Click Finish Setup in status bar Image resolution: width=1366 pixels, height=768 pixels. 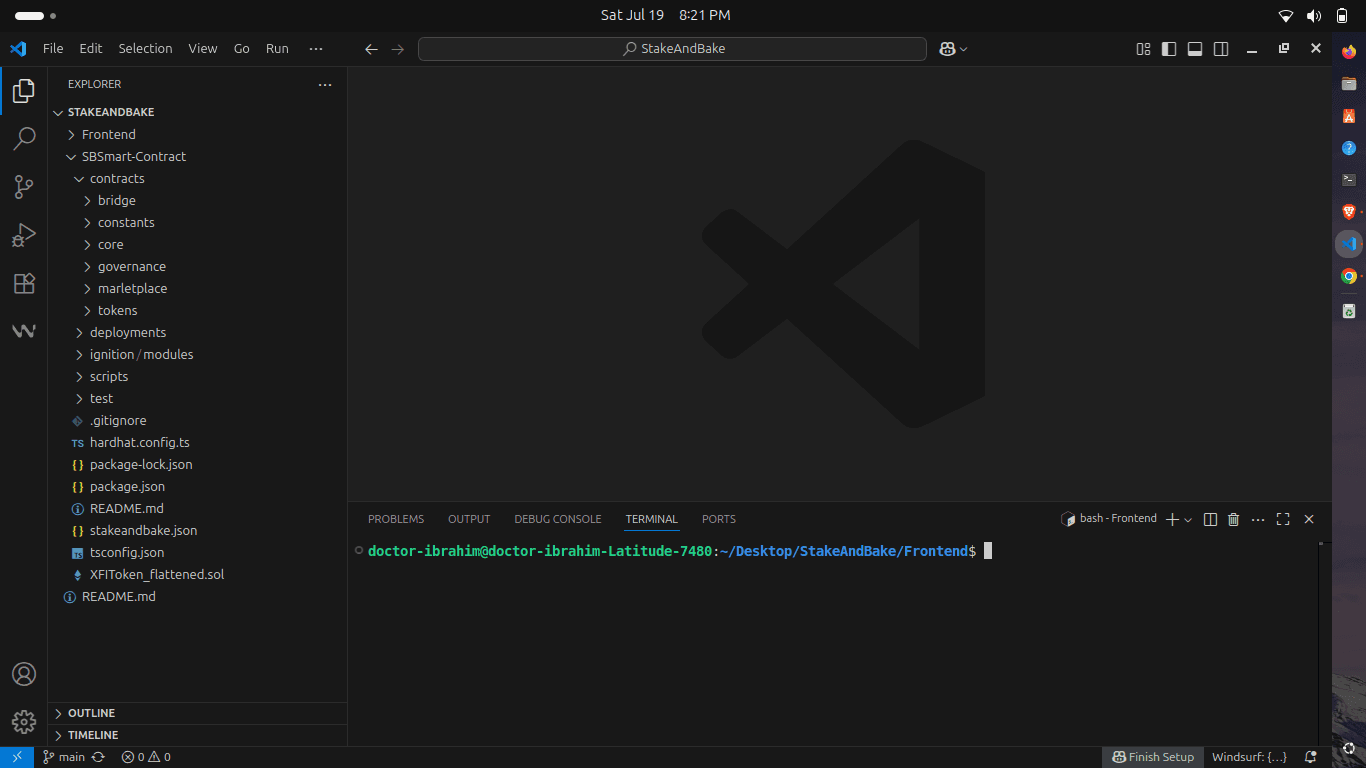[x=1153, y=757]
